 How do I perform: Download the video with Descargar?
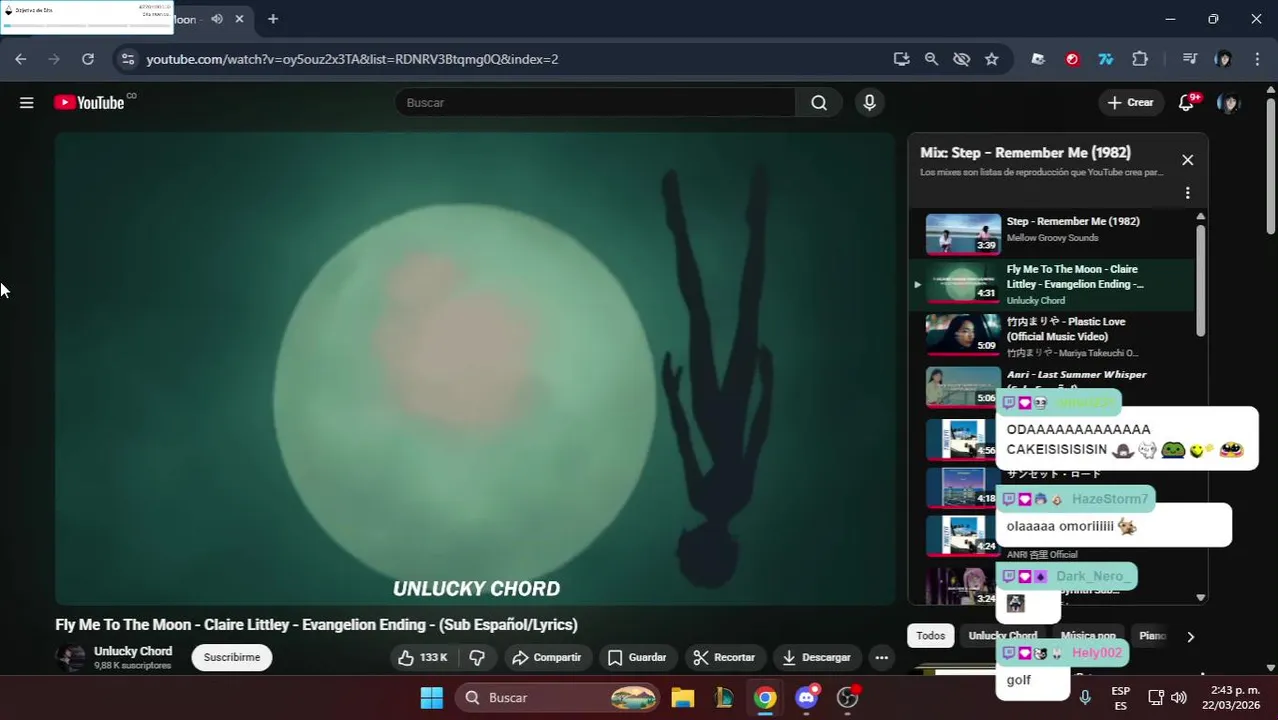coord(816,657)
